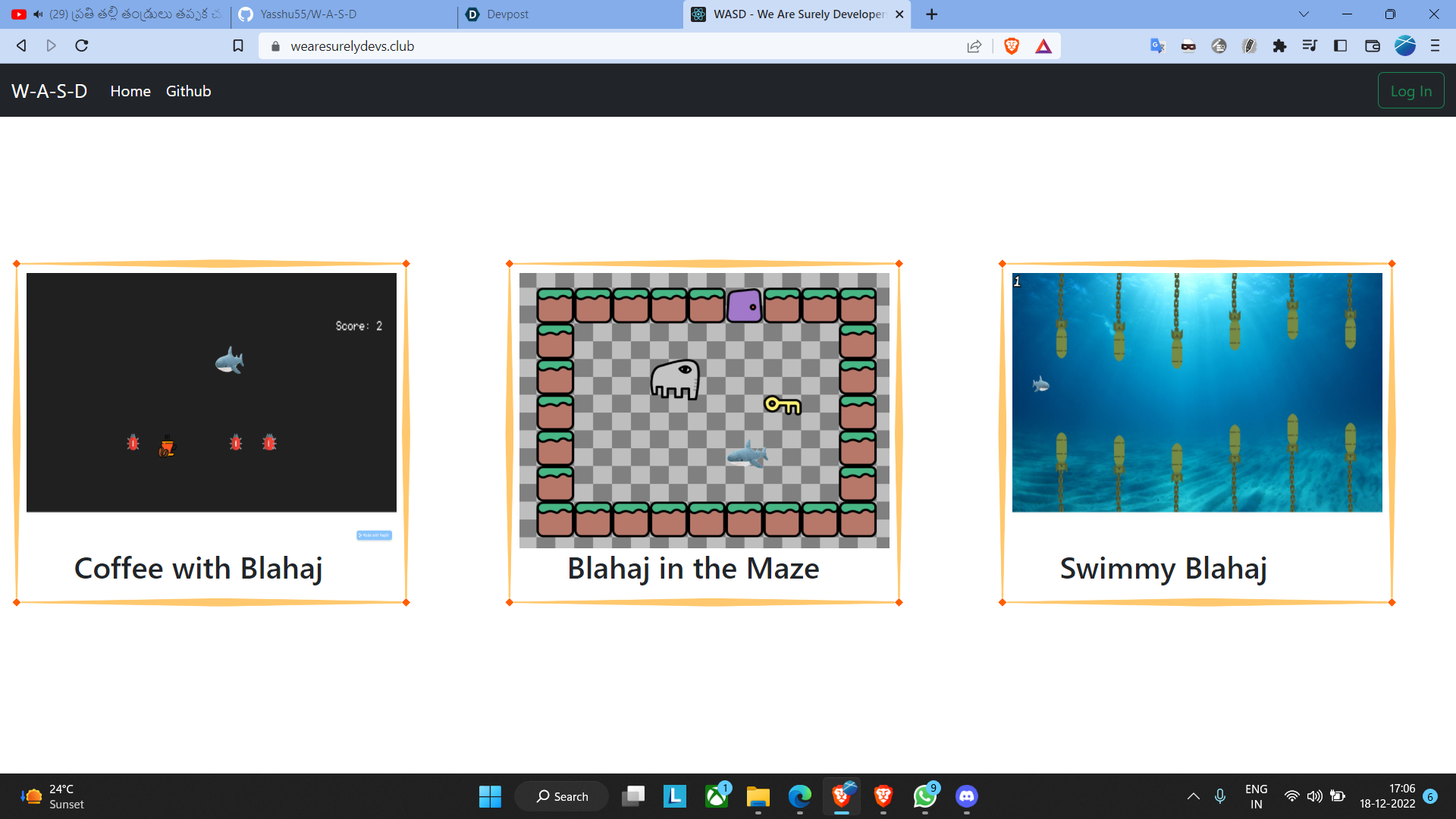Viewport: 1456px width, 819px height.
Task: Show hidden system tray icons
Action: click(x=1193, y=796)
